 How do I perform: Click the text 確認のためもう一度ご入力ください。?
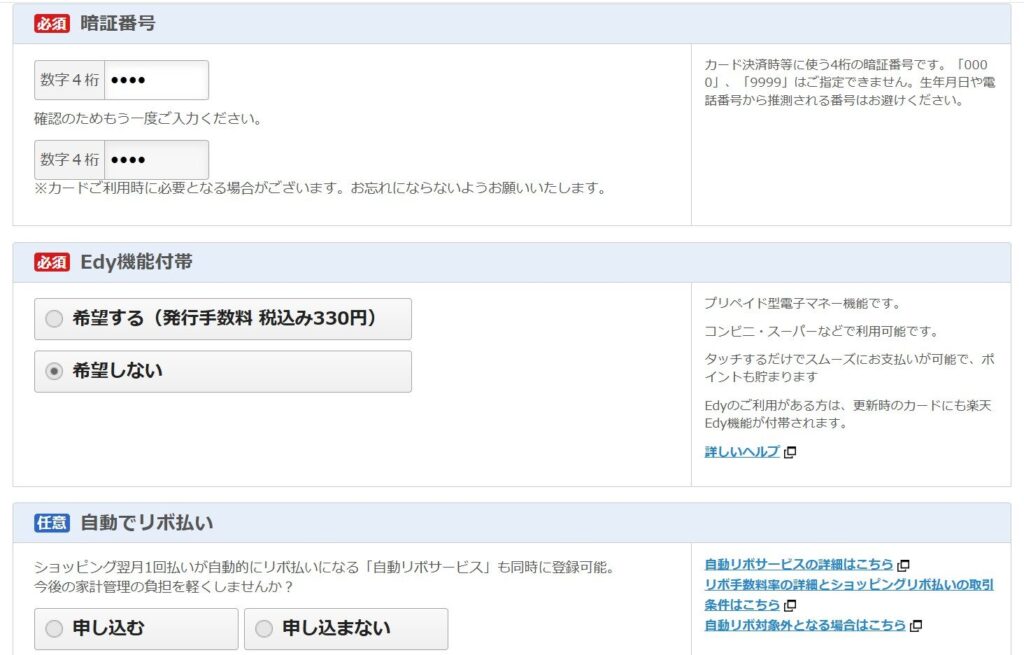coord(148,119)
